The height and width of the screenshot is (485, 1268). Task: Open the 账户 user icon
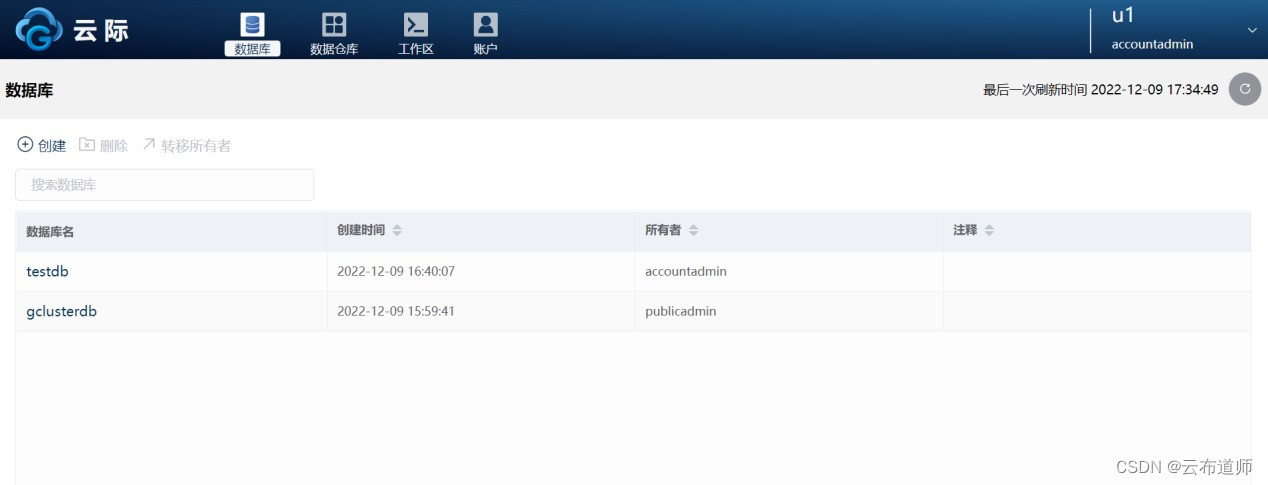(485, 33)
